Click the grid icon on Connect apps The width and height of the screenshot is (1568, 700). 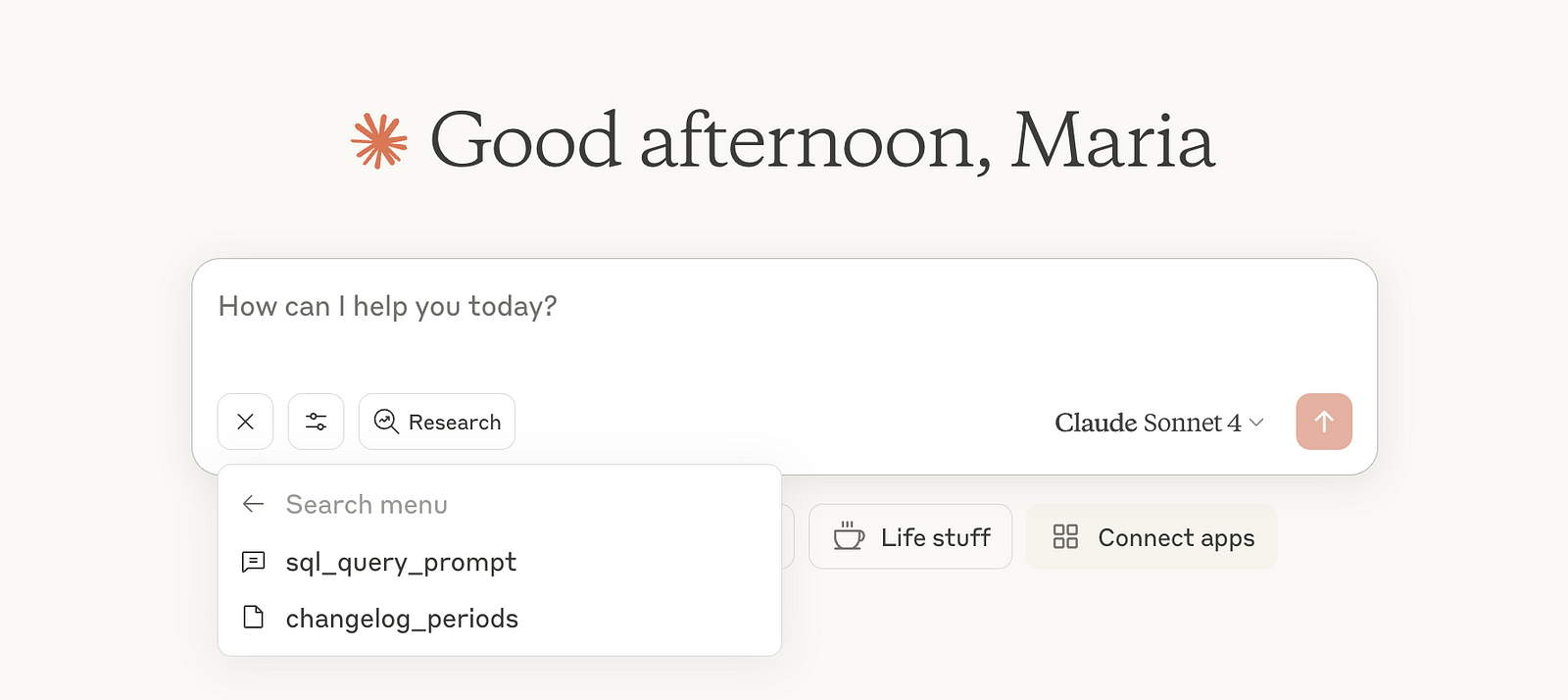1065,536
